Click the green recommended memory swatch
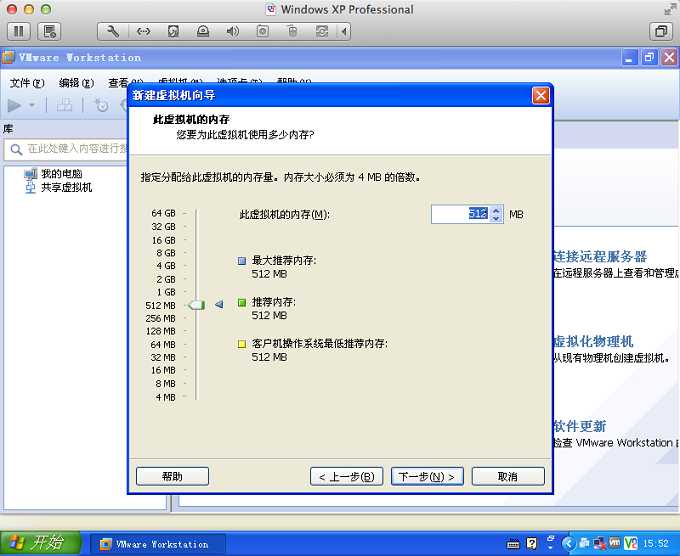 coord(242,302)
